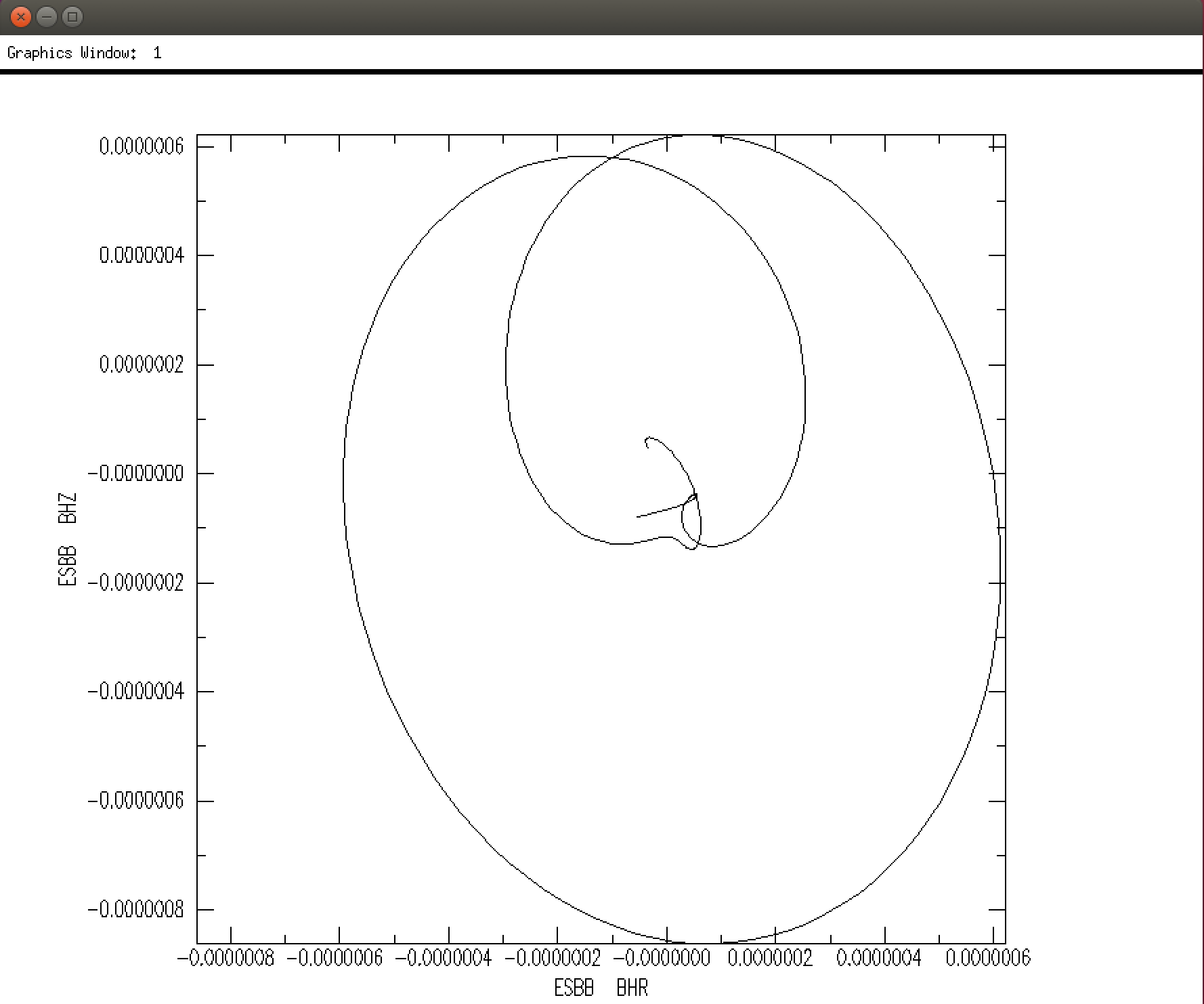Image resolution: width=1204 pixels, height=1004 pixels.
Task: Click the y-axis value -0.0000004
Action: (135, 692)
